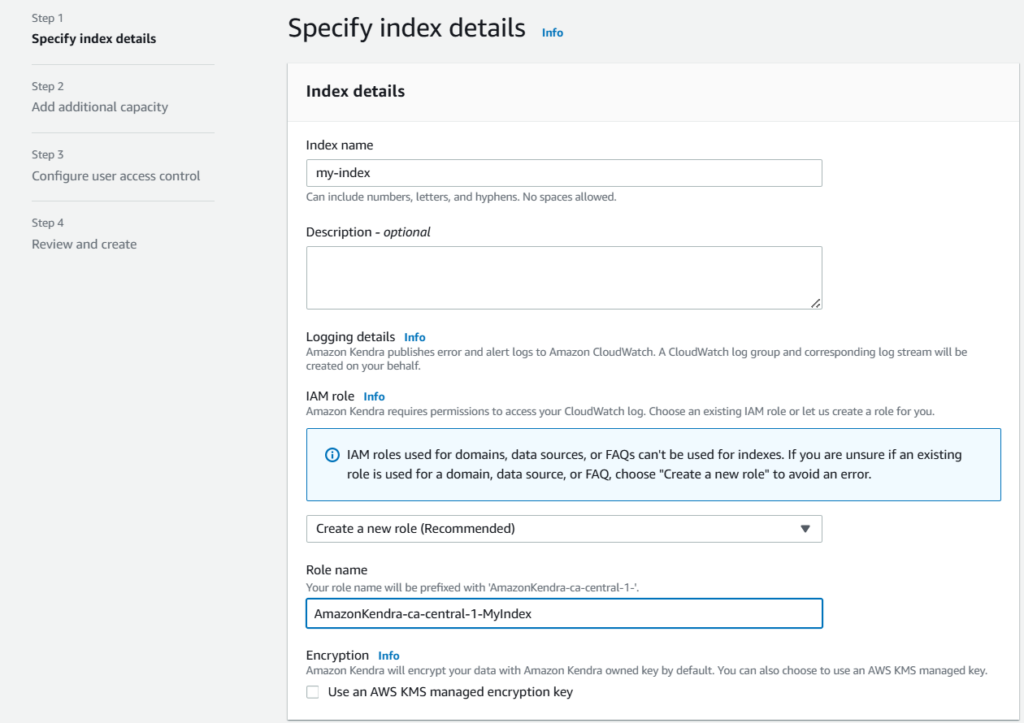Click the Description box resize handle

point(815,302)
